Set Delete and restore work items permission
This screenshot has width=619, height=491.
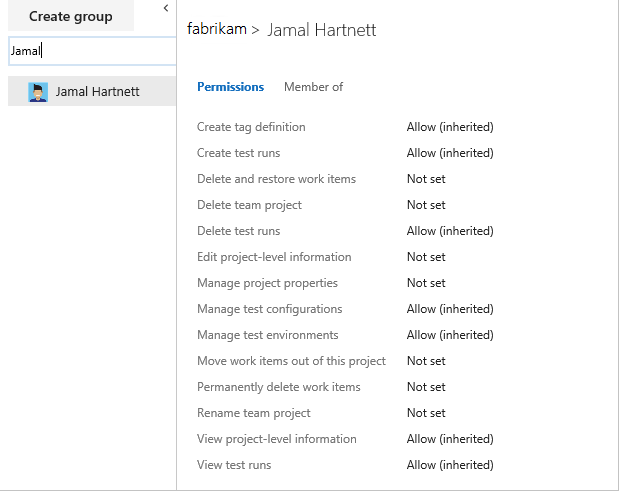click(426, 179)
